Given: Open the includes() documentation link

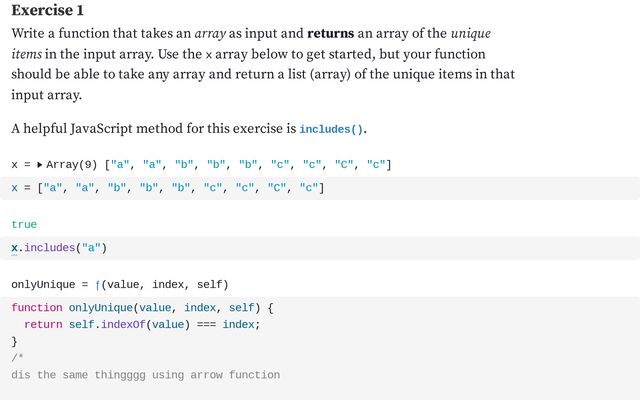Looking at the screenshot, I should [332, 129].
